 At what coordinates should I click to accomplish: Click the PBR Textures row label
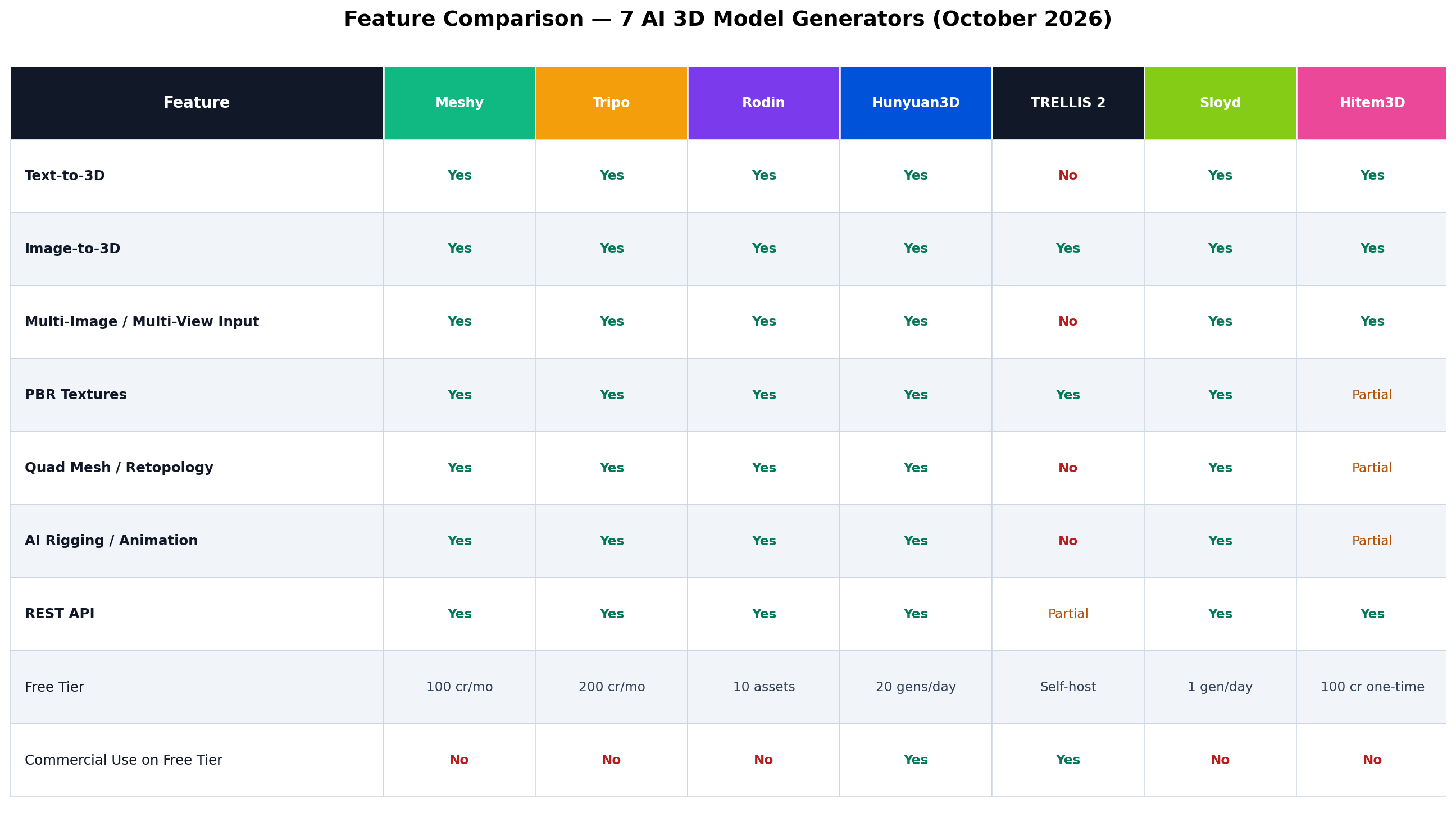tap(76, 395)
